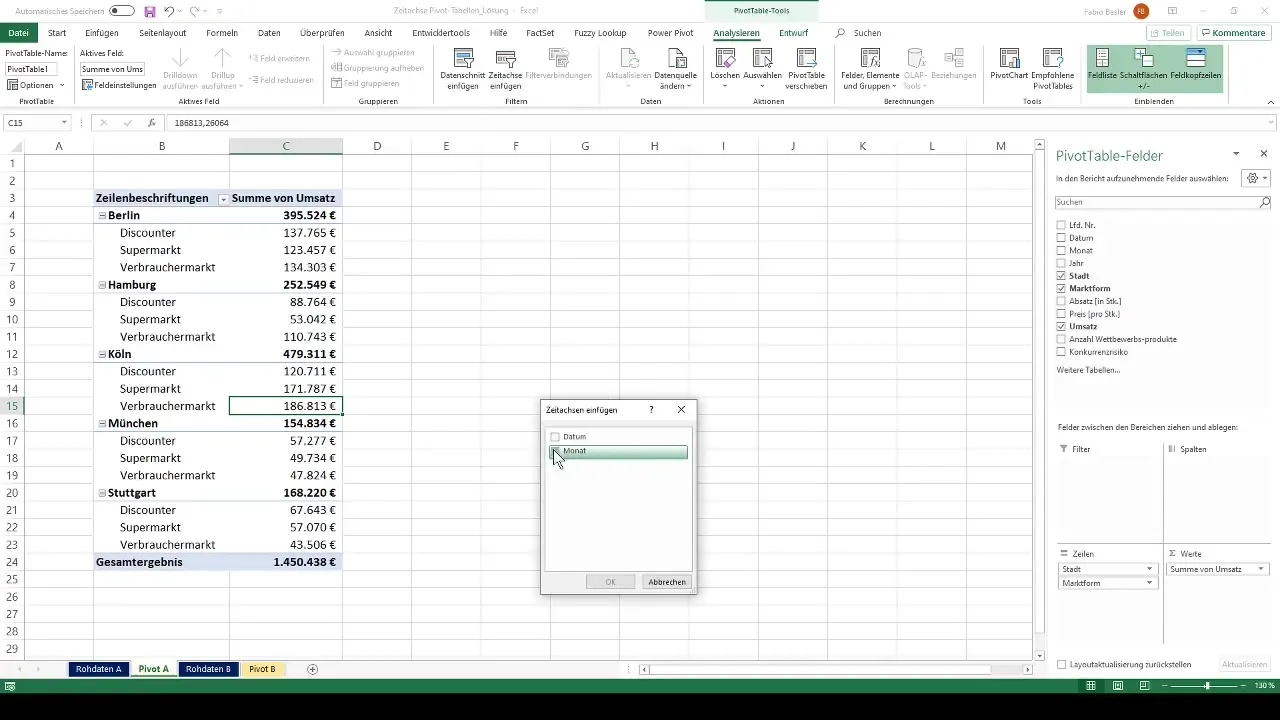This screenshot has height=720, width=1280.
Task: Uncheck the Umsatz field checkbox
Action: (1061, 326)
